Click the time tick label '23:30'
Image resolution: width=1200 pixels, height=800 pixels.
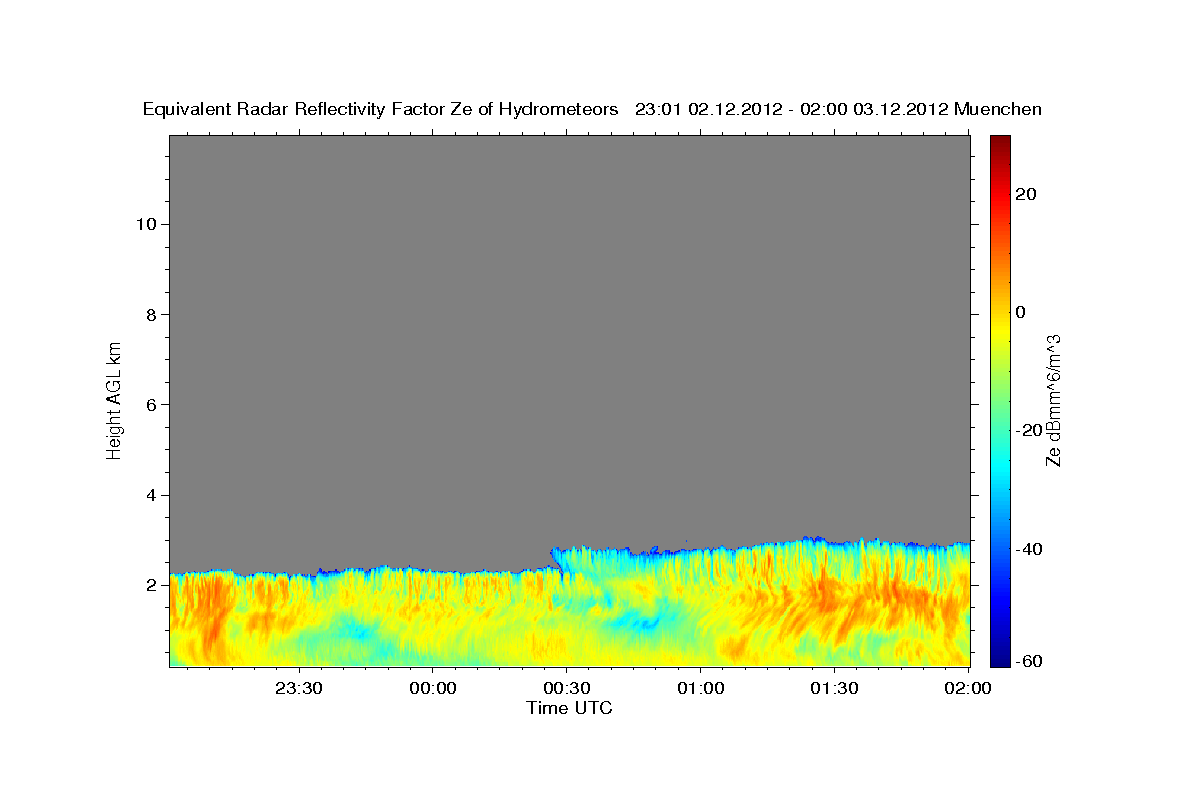299,688
